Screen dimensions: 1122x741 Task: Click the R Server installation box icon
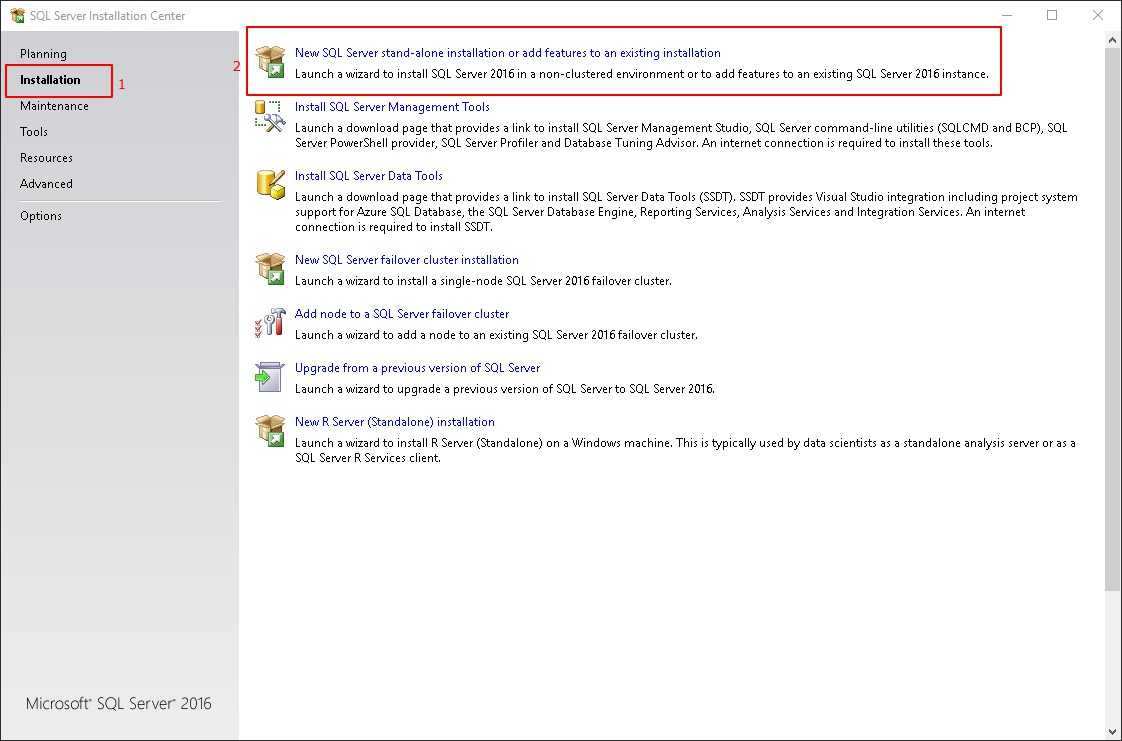270,431
